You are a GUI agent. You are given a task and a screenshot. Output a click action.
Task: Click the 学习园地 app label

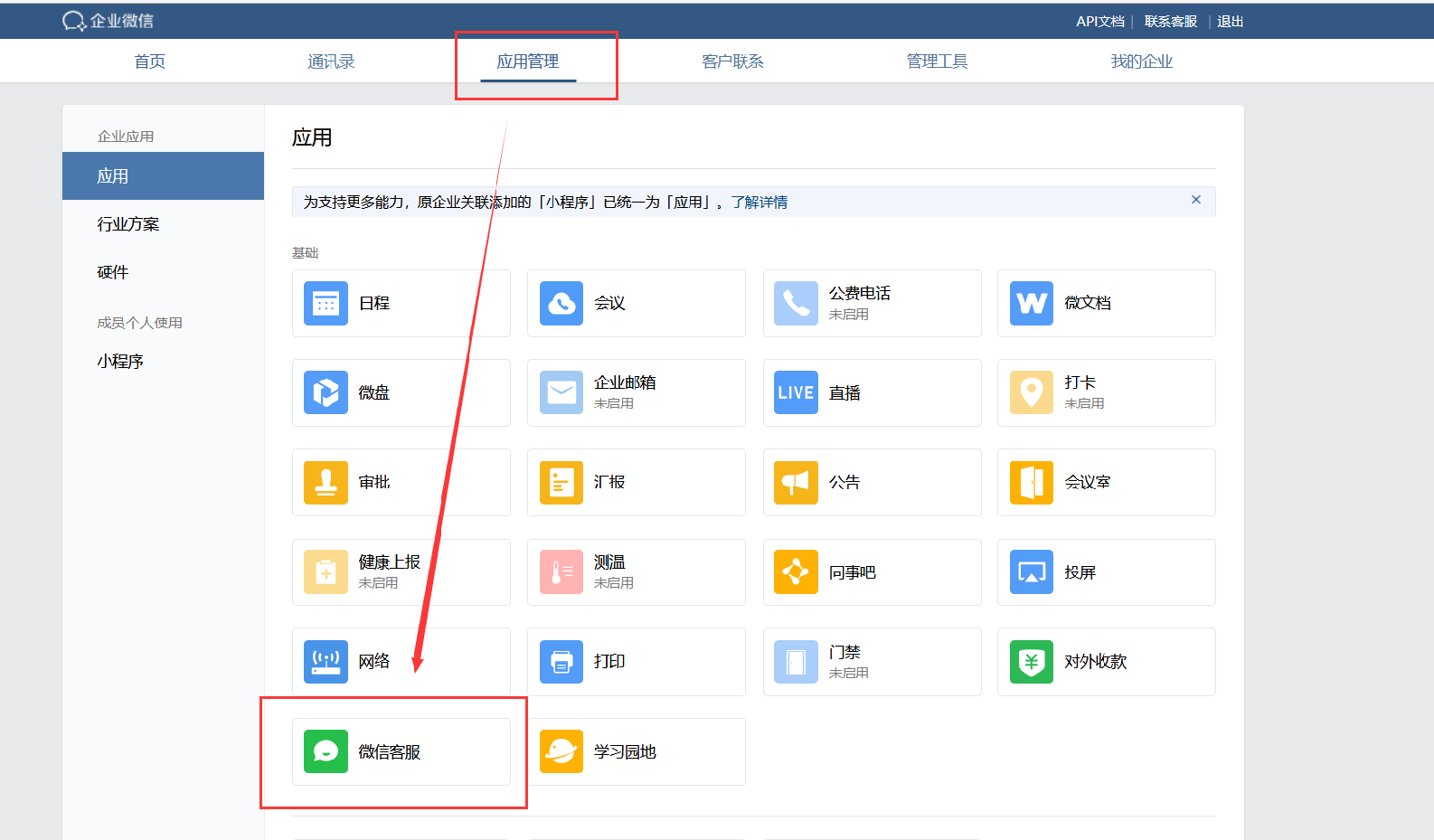[625, 752]
